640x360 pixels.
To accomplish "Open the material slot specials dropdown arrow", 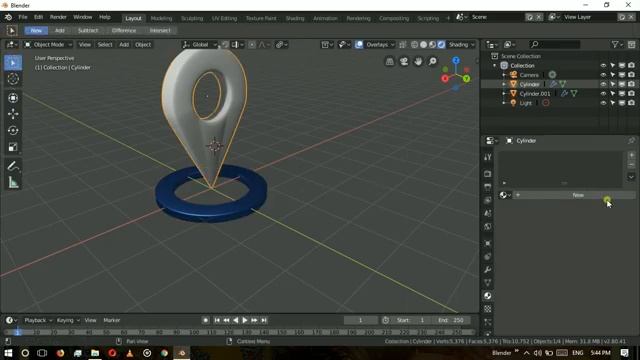I will (x=631, y=177).
